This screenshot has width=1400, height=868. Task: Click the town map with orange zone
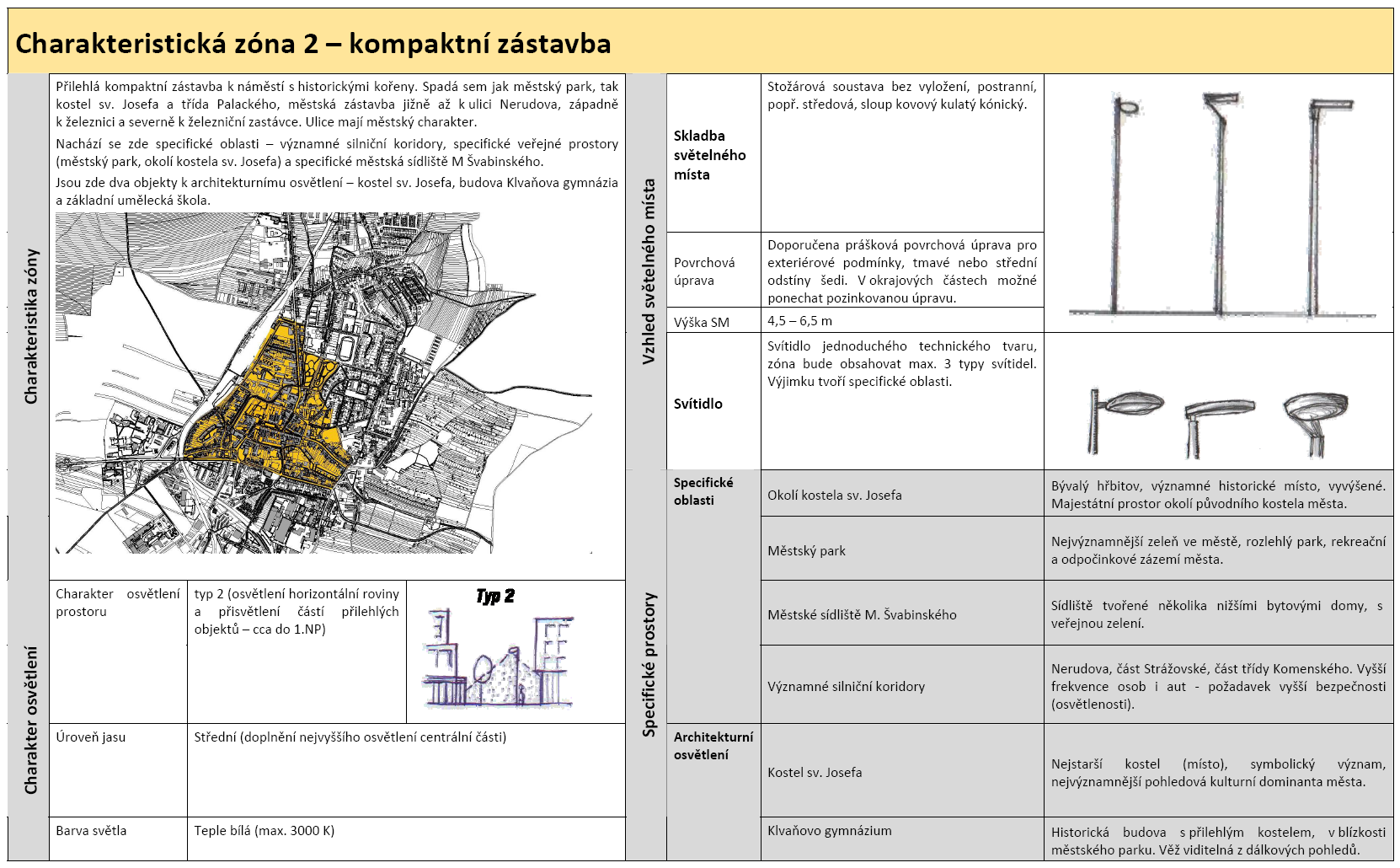pos(324,383)
